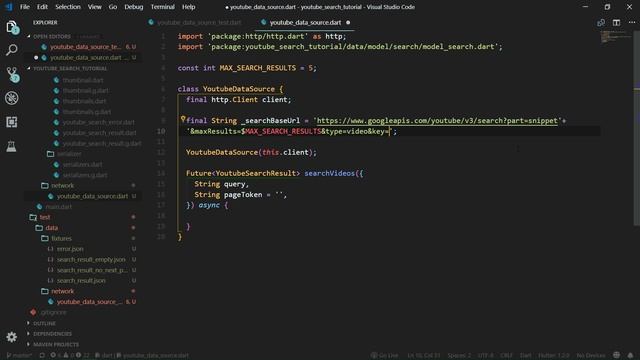Open search_result_empty.json file

tap(91, 260)
